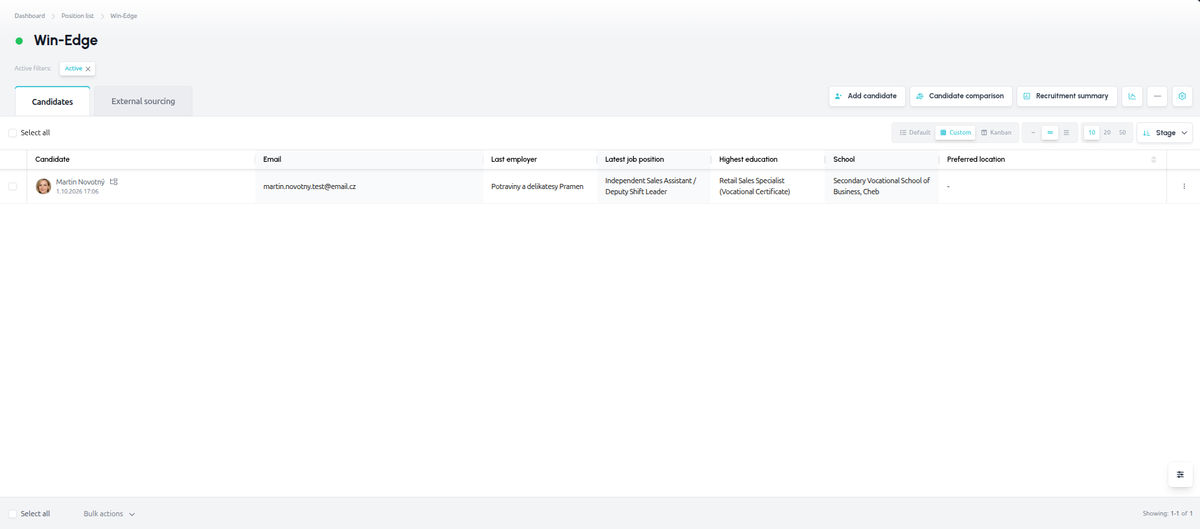Click the Win-Edge page title
Screen dimensions: 1200x529
coord(66,41)
